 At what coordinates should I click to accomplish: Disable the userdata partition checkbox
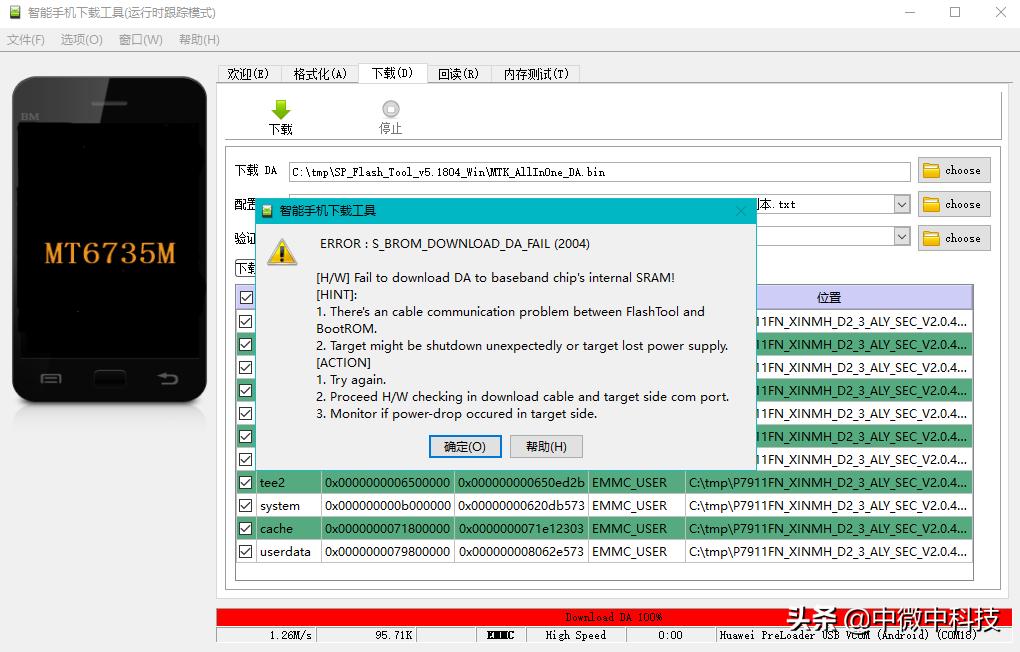245,551
